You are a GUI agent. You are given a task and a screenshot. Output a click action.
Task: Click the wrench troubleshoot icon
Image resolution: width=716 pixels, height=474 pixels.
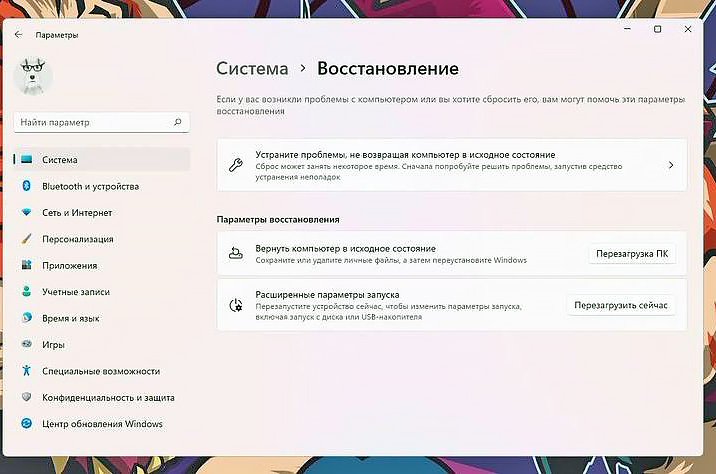(236, 165)
